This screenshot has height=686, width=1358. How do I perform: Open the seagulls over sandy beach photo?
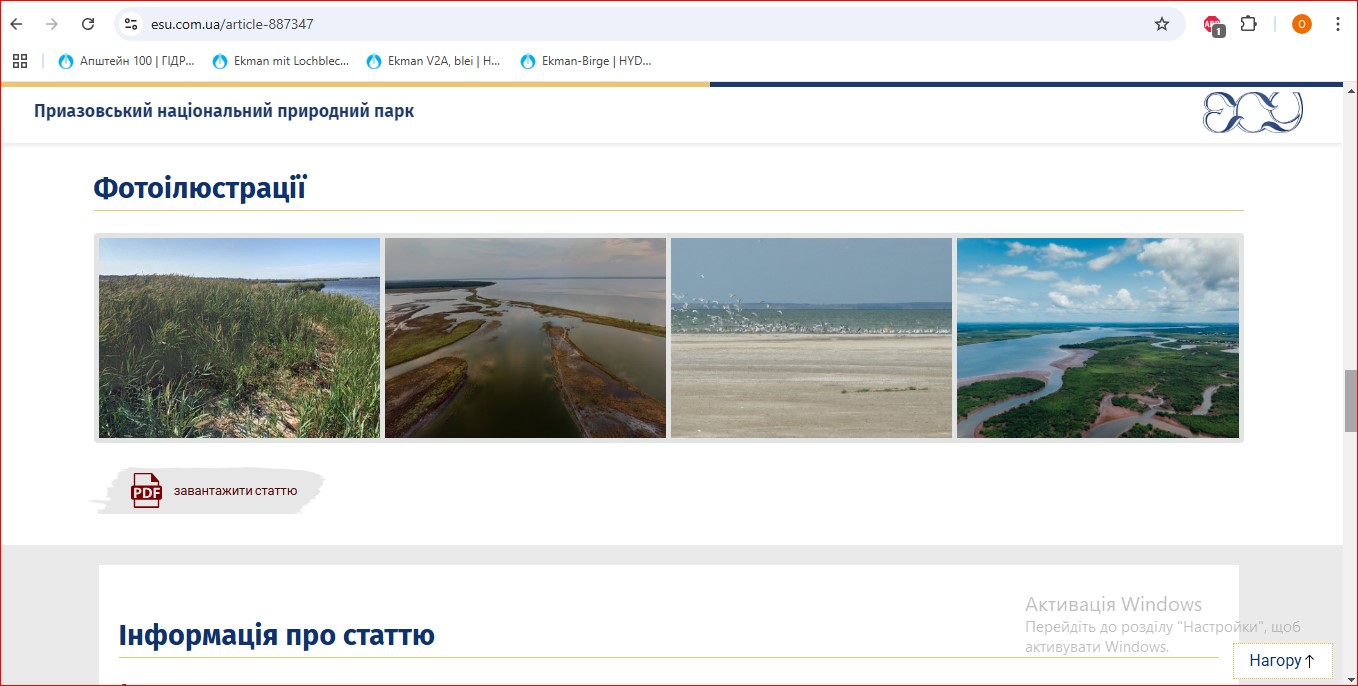click(x=811, y=338)
